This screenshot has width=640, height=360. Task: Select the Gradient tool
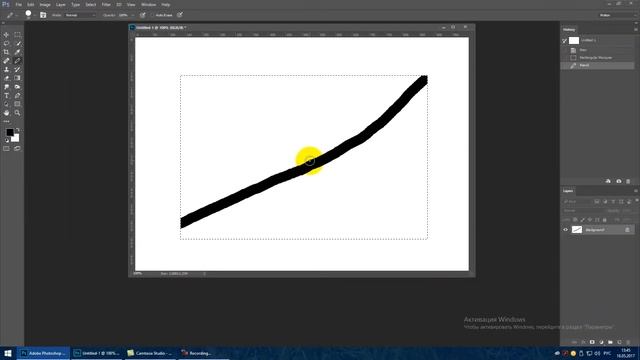[17, 78]
